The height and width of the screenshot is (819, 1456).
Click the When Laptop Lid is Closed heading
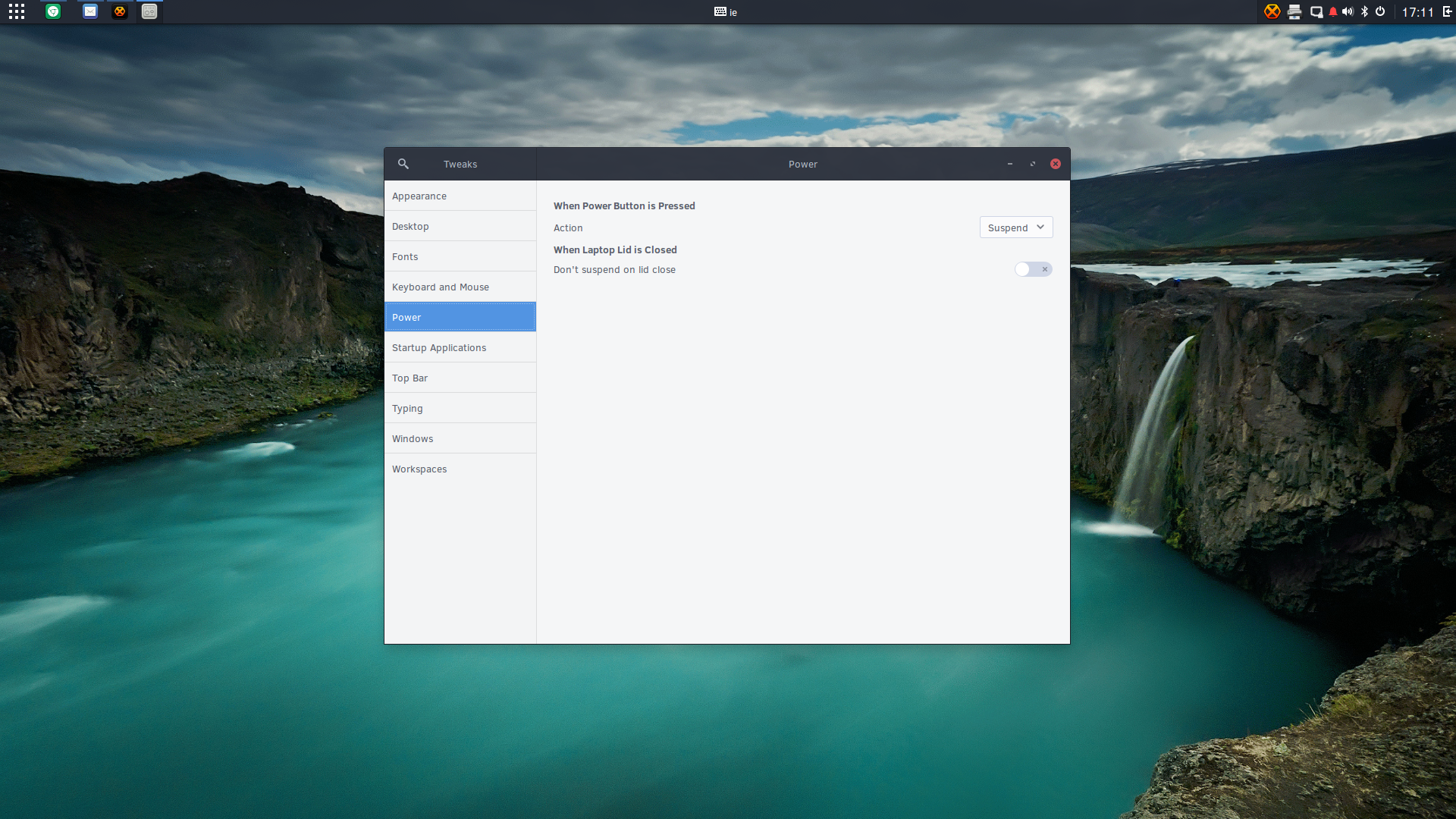point(615,249)
